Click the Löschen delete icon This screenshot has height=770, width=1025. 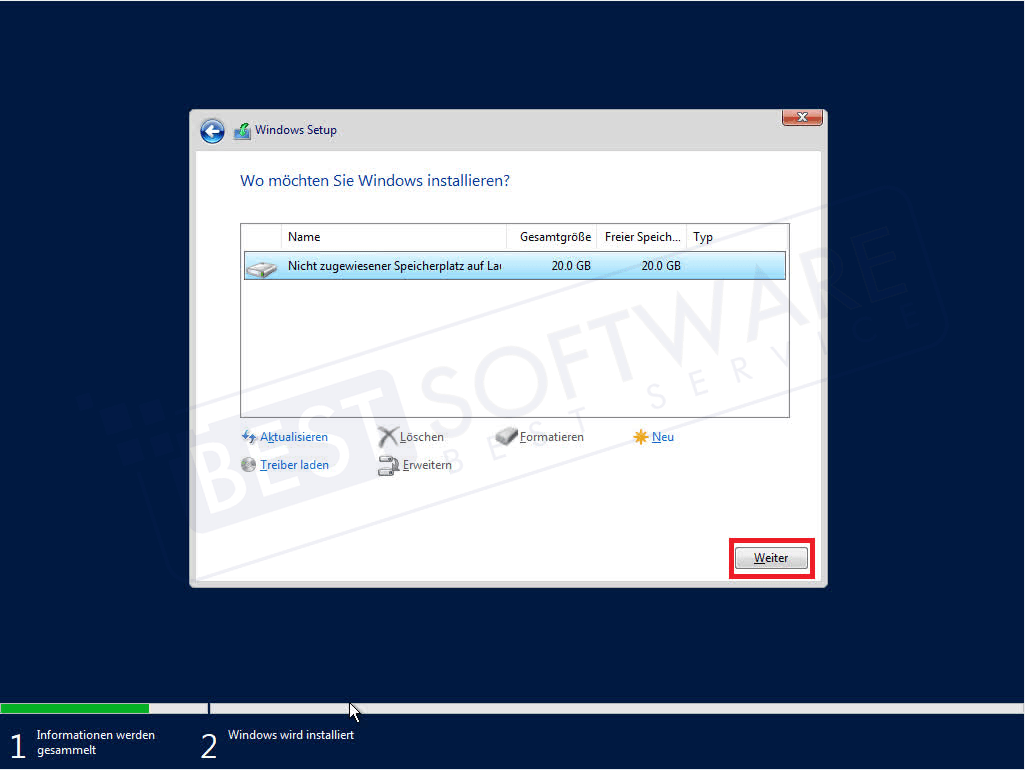click(389, 437)
